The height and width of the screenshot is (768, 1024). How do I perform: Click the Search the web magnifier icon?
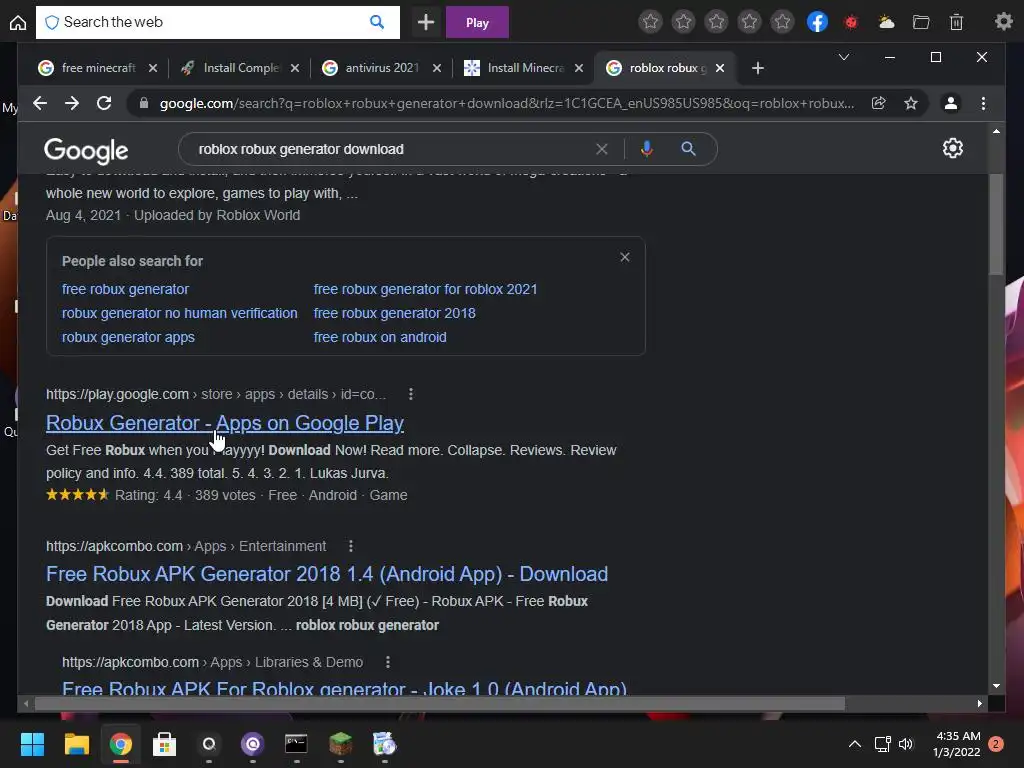(x=377, y=22)
